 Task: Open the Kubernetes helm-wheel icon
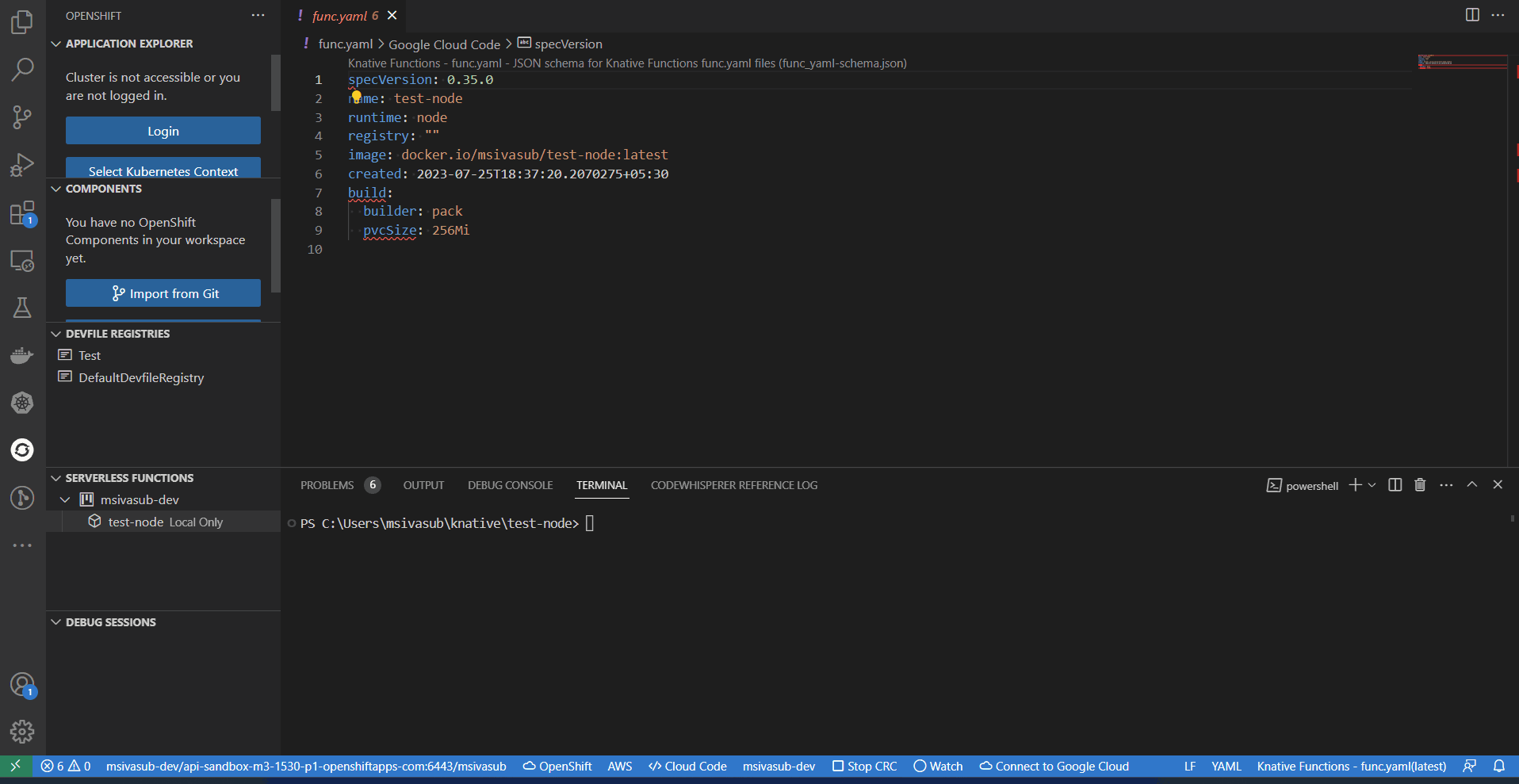tap(22, 403)
